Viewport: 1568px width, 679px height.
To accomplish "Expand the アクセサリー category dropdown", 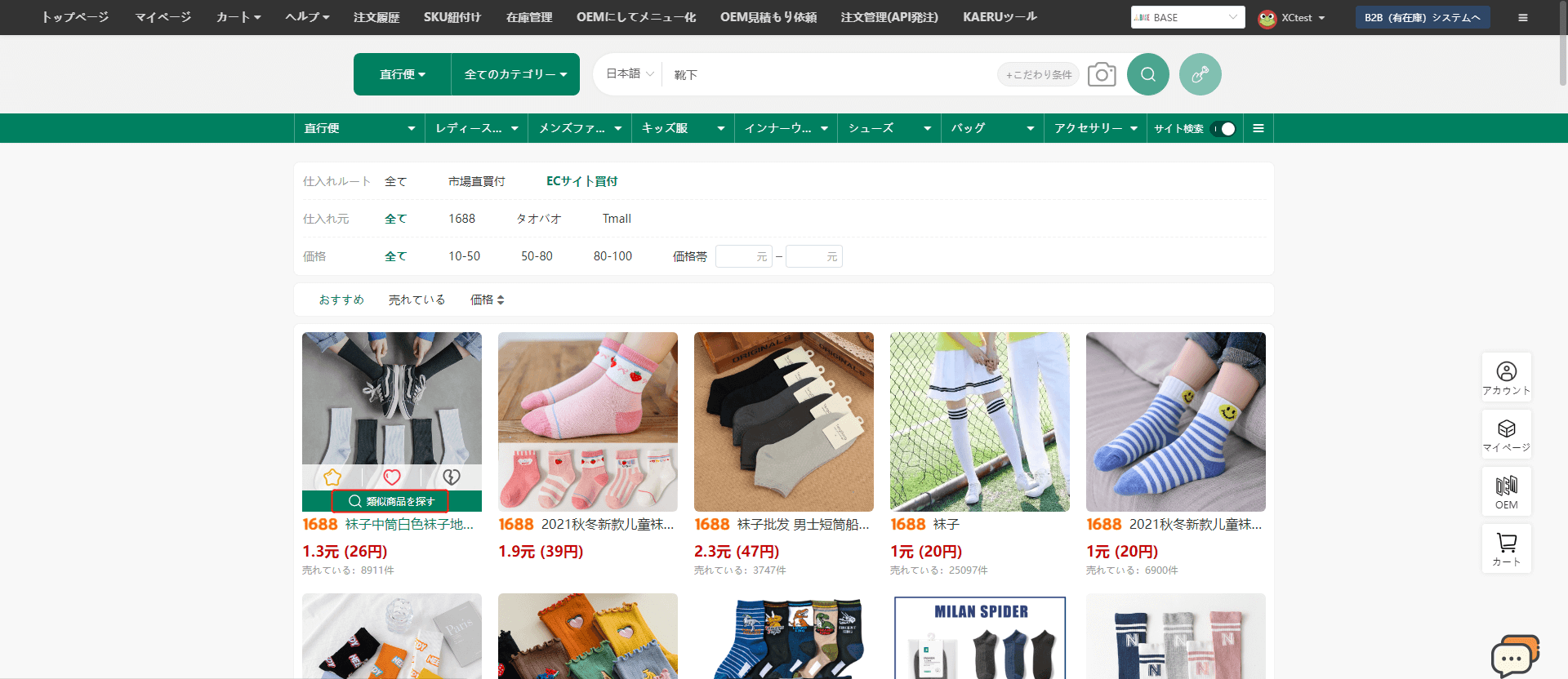I will coord(1095,128).
